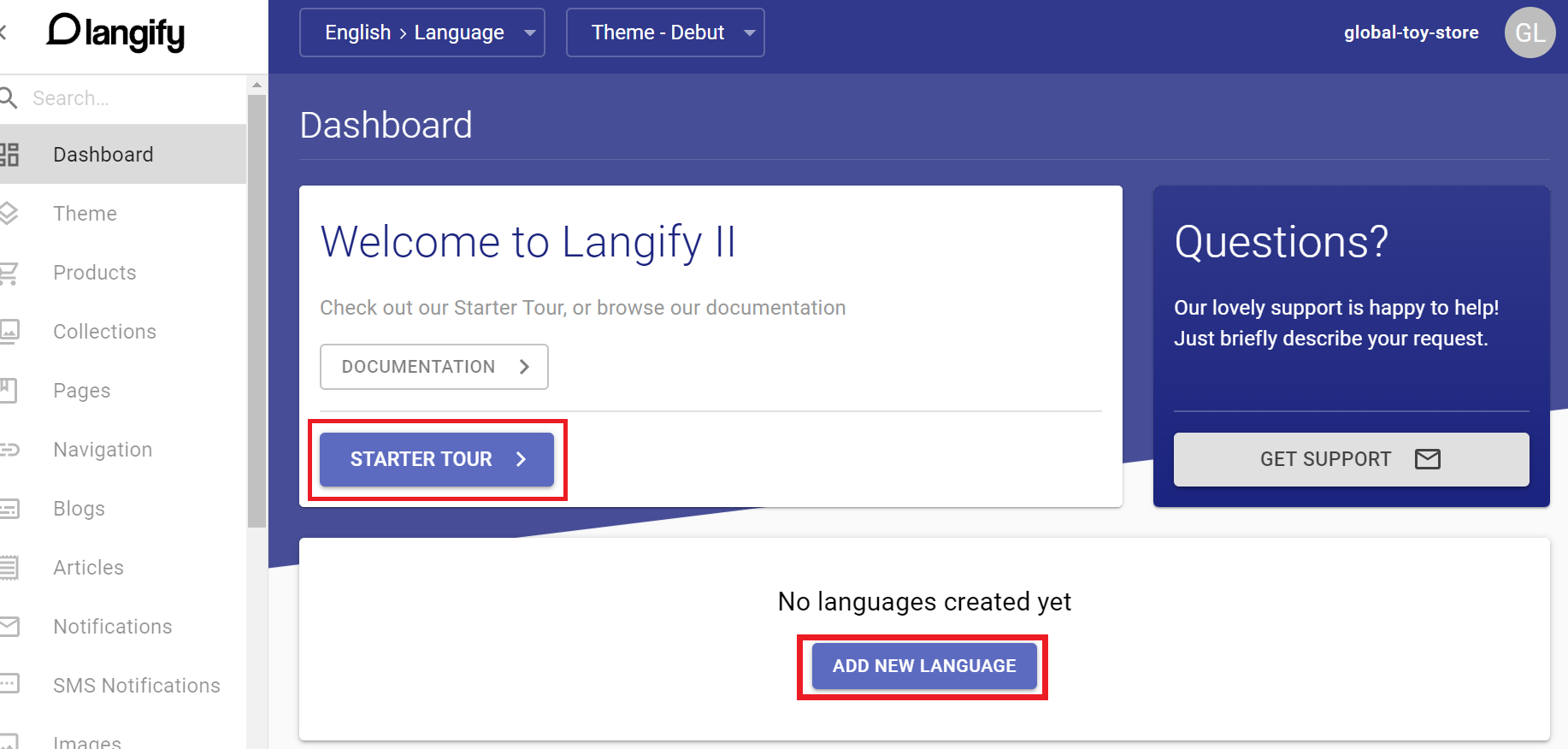Click the GL user avatar
The image size is (1568, 749).
[x=1530, y=32]
